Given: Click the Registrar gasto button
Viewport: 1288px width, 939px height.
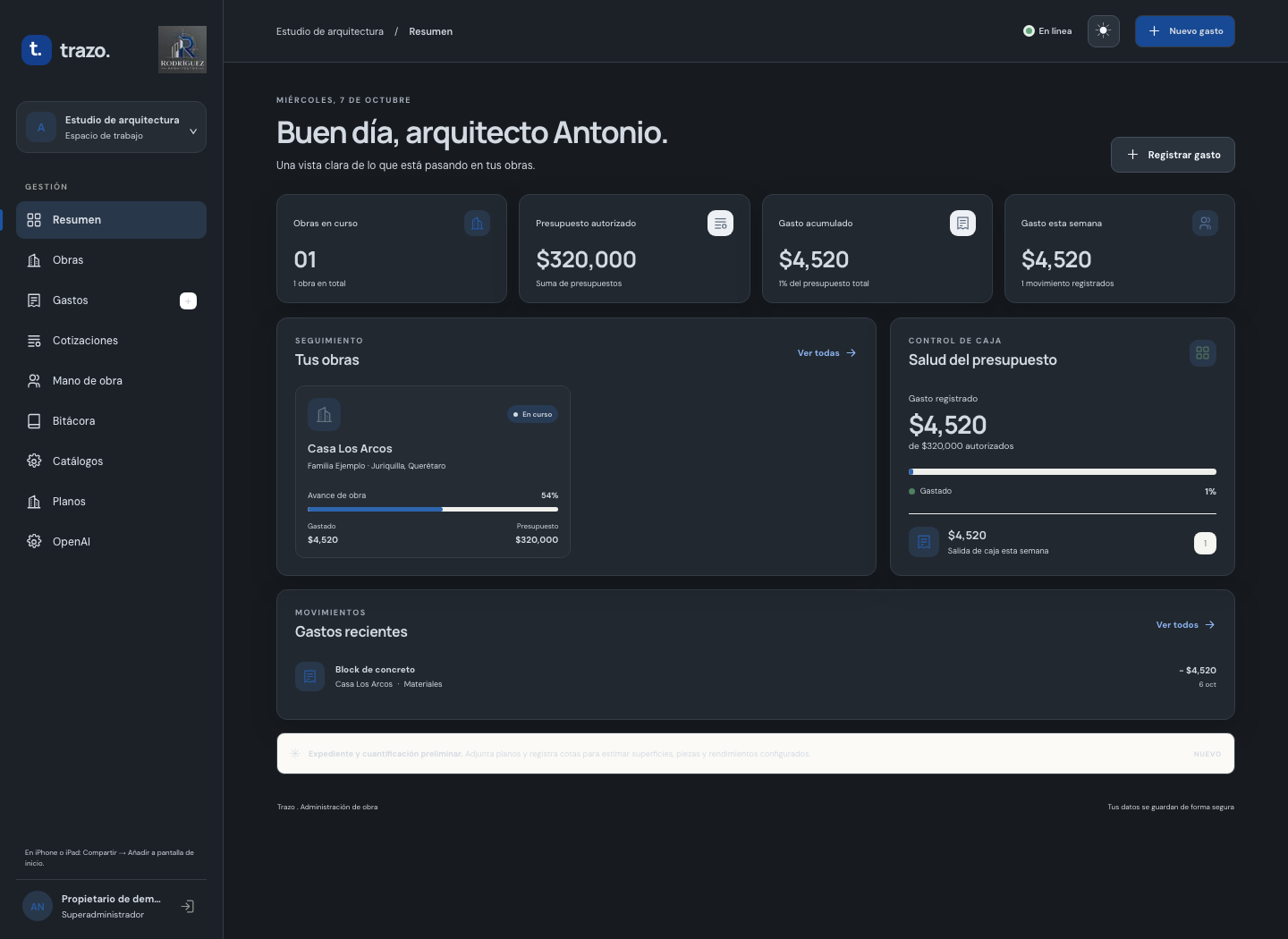Looking at the screenshot, I should 1173,155.
